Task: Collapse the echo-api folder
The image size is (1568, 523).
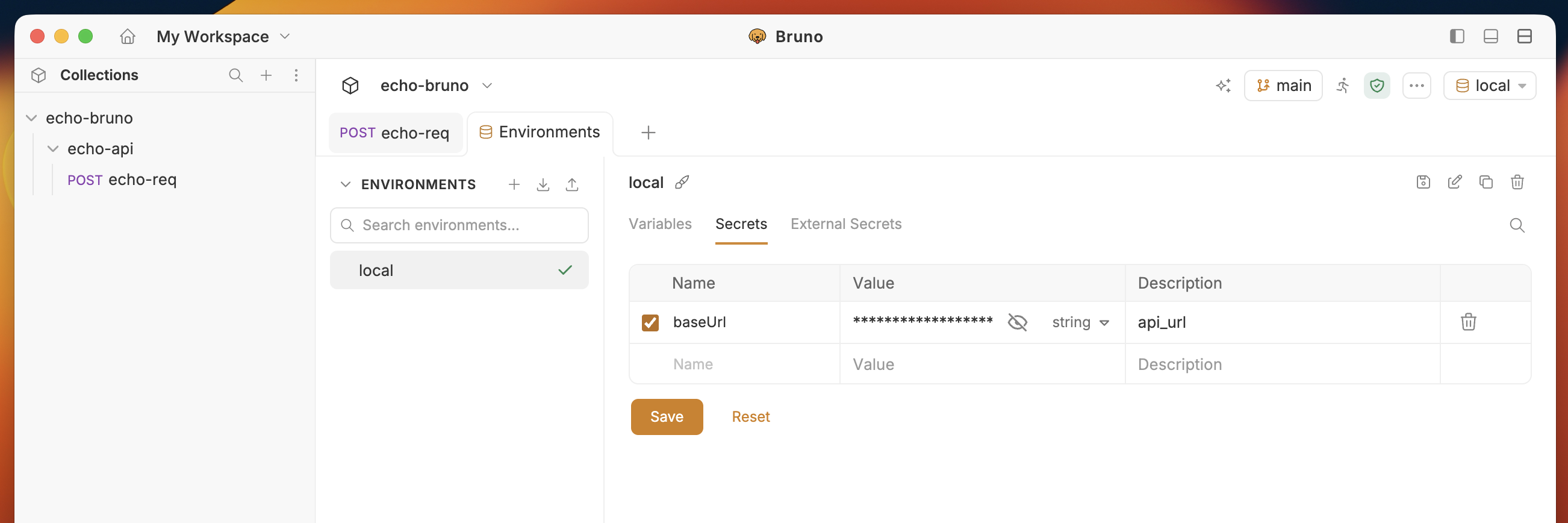Action: pyautogui.click(x=53, y=149)
